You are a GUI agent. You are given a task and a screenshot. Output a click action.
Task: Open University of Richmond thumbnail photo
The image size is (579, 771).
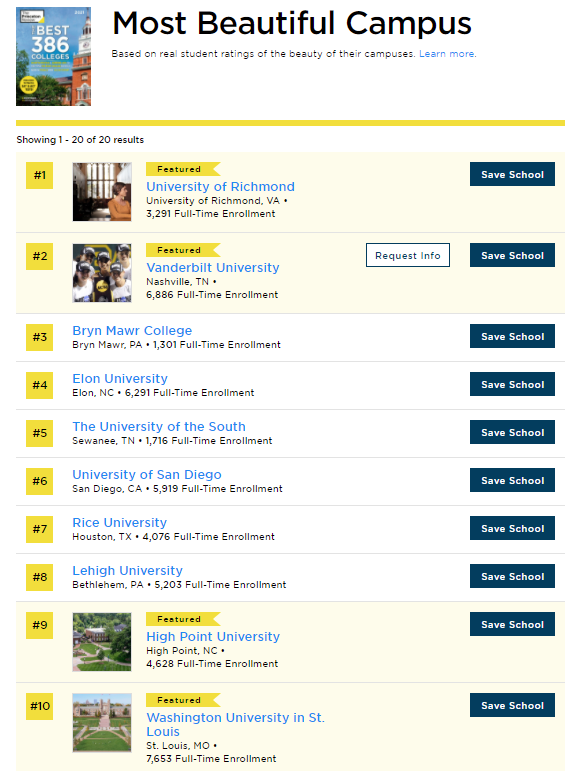coord(102,192)
